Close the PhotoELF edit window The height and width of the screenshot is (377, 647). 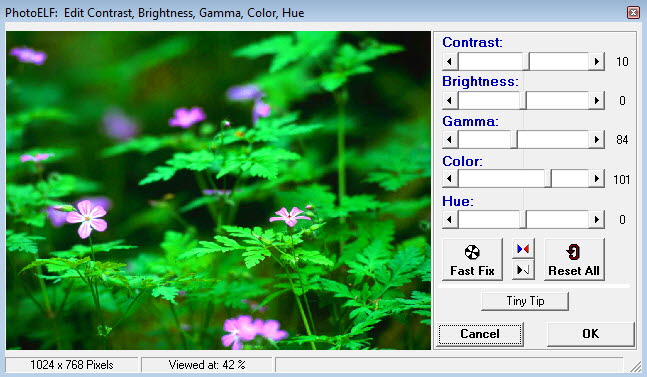(633, 13)
